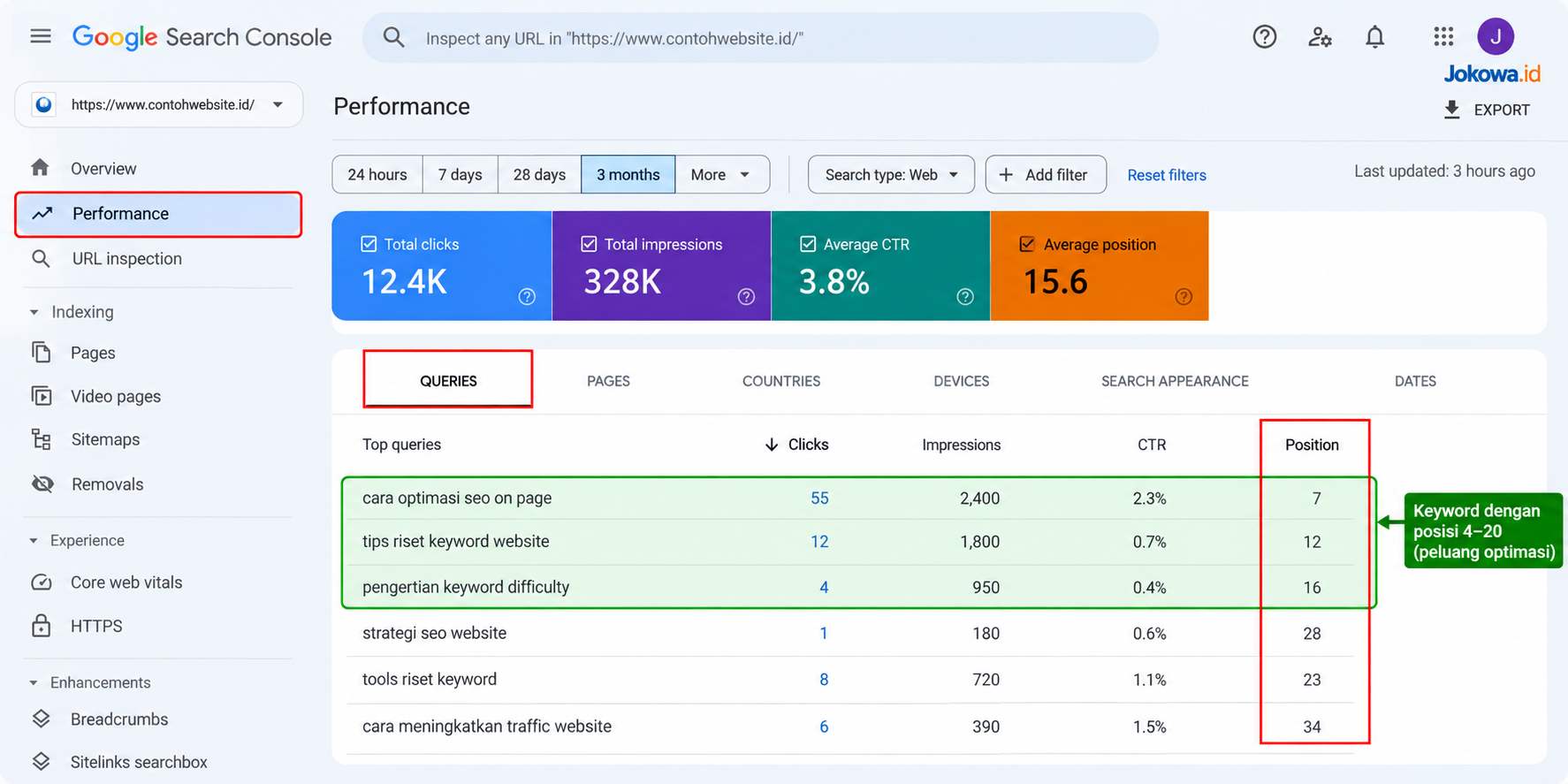Click the Core web vitals gauge icon
1568x784 pixels.
point(42,582)
